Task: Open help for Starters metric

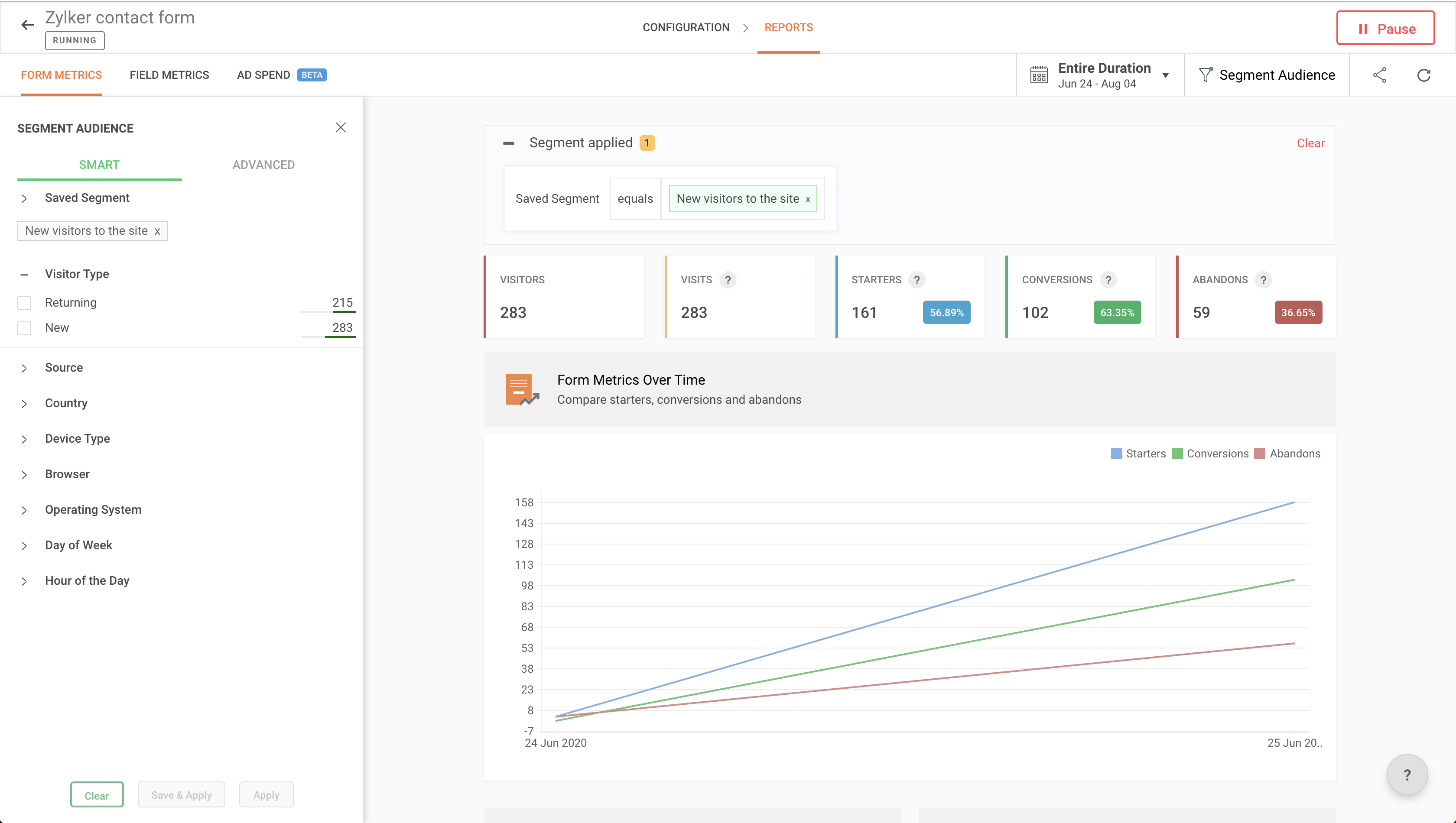Action: 916,280
